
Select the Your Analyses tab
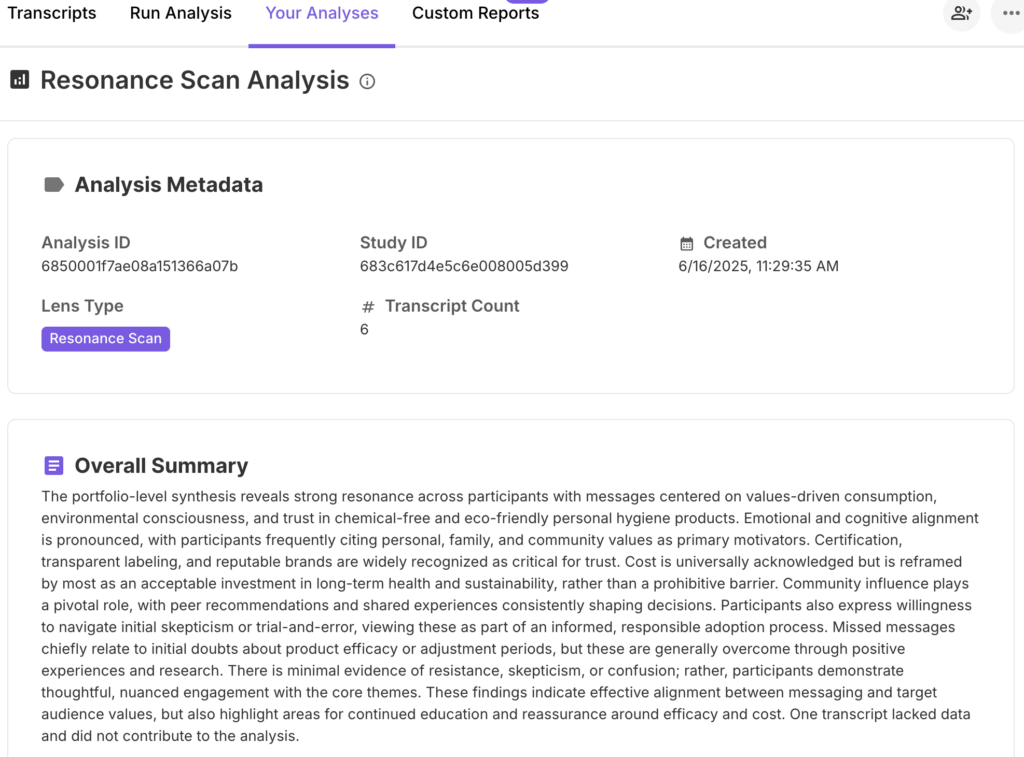pyautogui.click(x=322, y=14)
